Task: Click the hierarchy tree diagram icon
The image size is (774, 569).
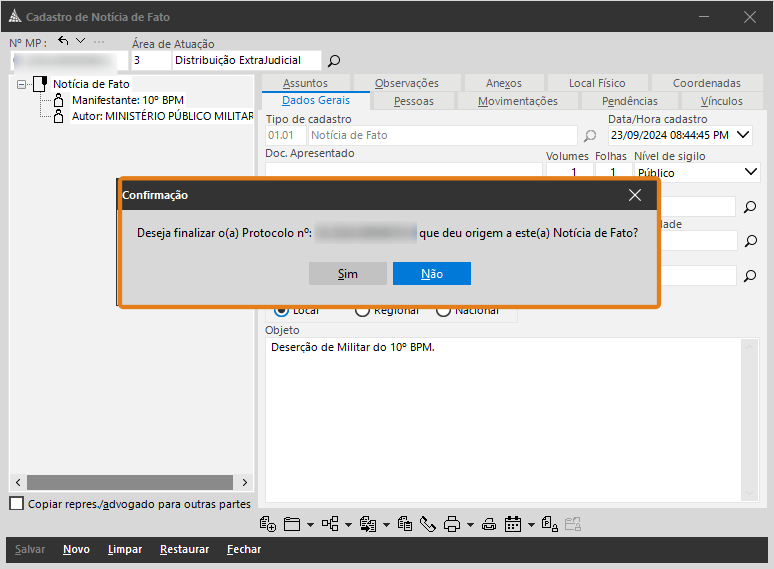Action: pos(330,524)
